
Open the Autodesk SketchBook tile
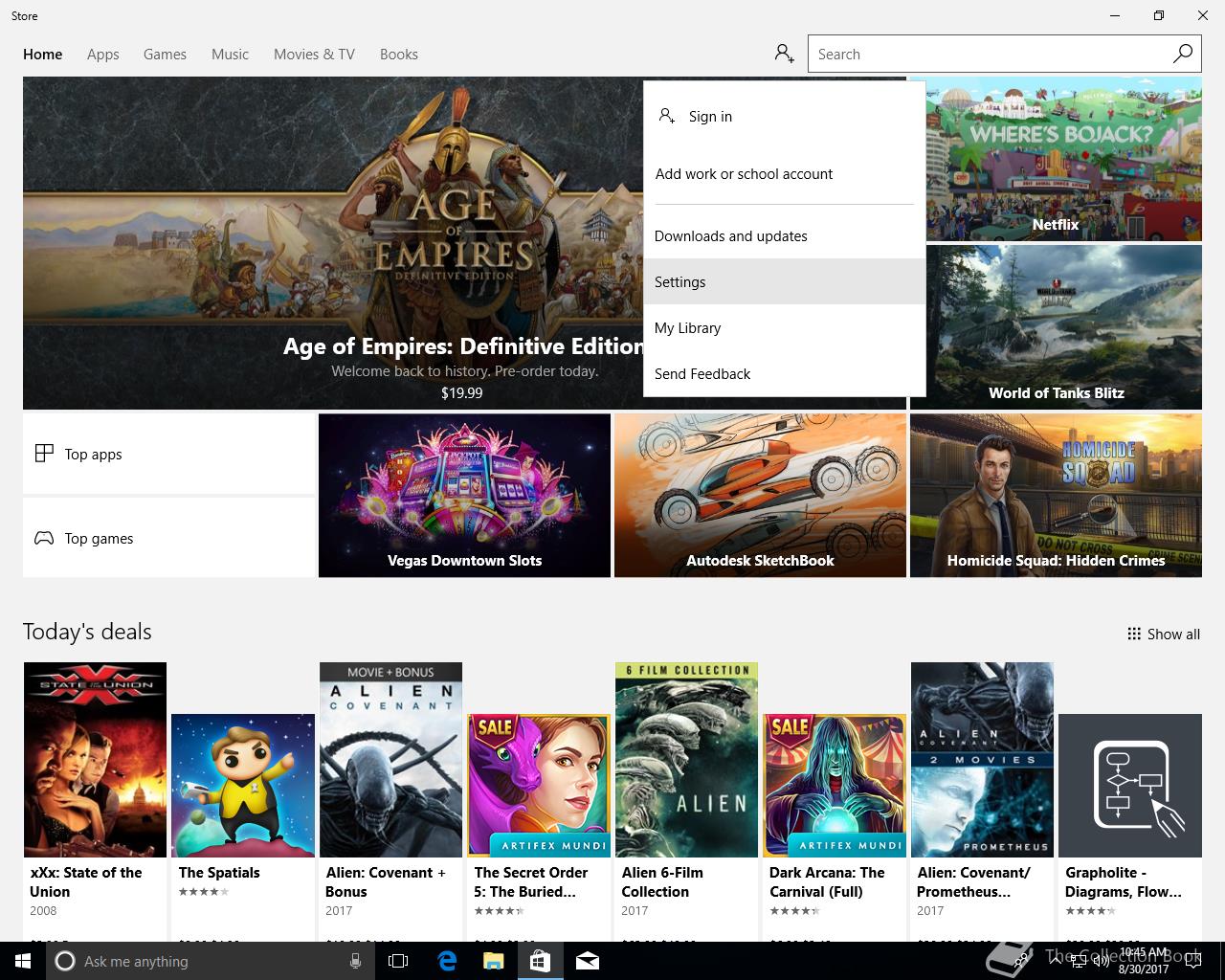pyautogui.click(x=760, y=496)
